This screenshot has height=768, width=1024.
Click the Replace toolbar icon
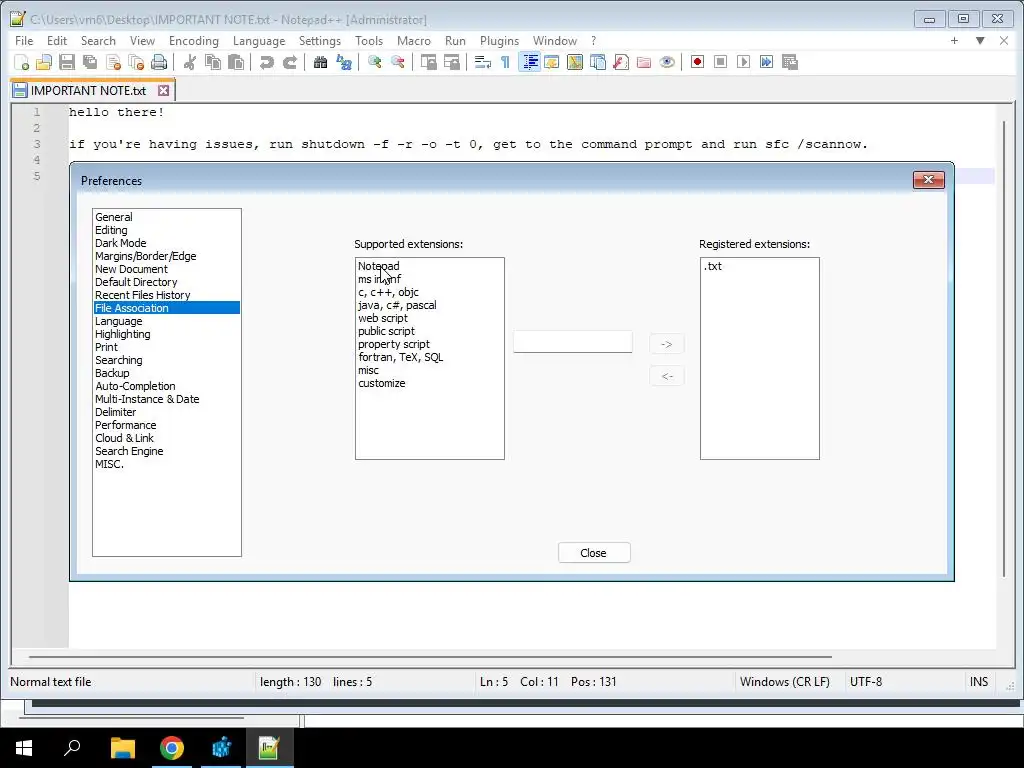point(344,62)
